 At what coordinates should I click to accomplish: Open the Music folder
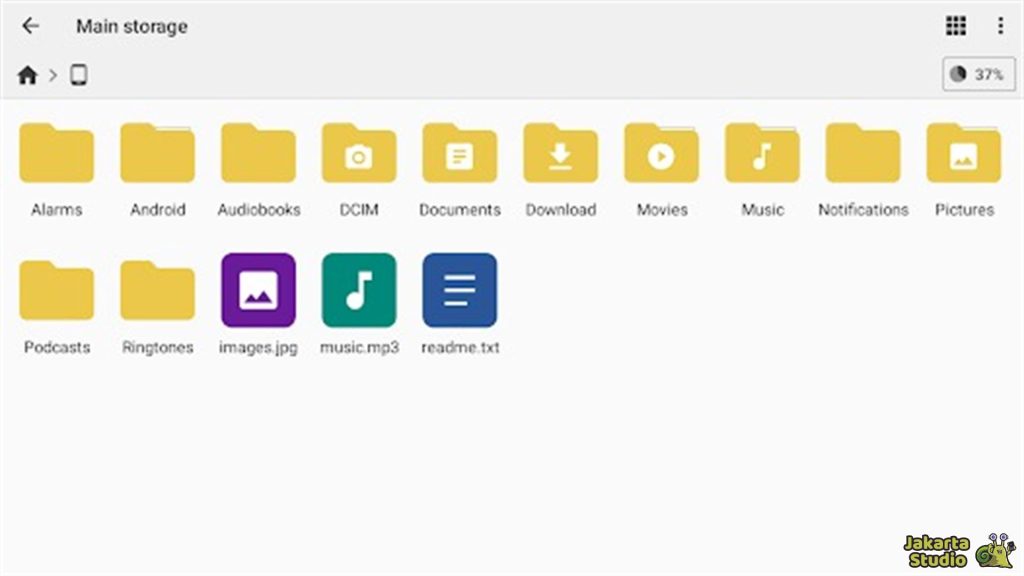coord(761,155)
